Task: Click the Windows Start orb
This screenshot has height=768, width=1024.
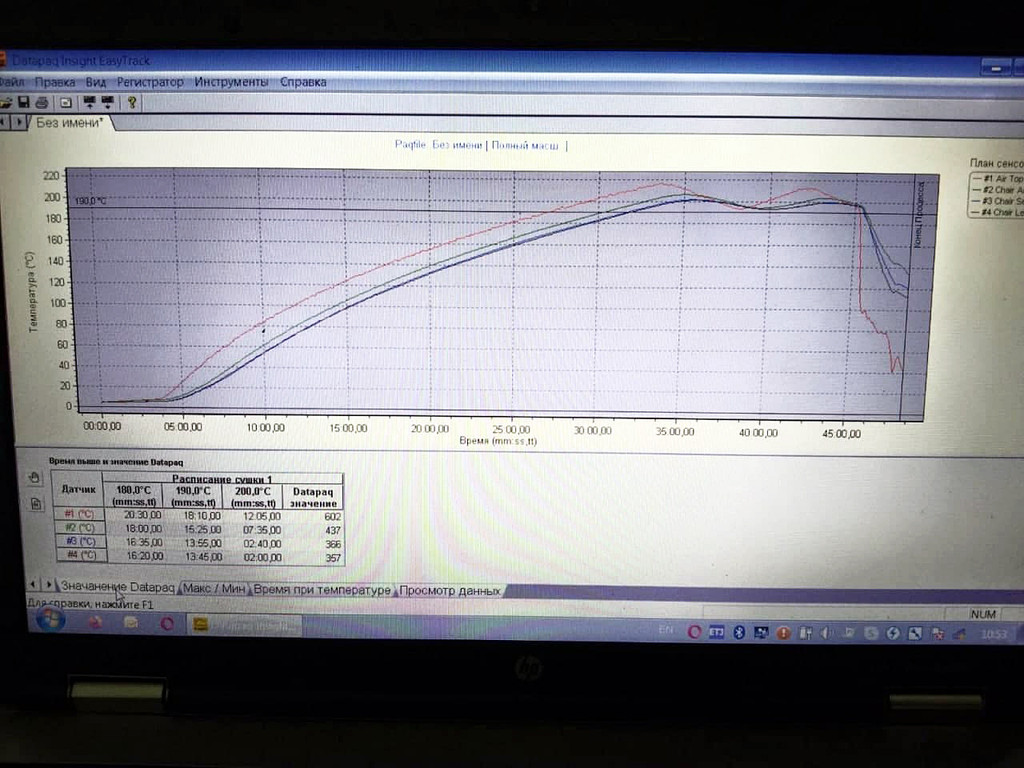Action: pos(49,621)
